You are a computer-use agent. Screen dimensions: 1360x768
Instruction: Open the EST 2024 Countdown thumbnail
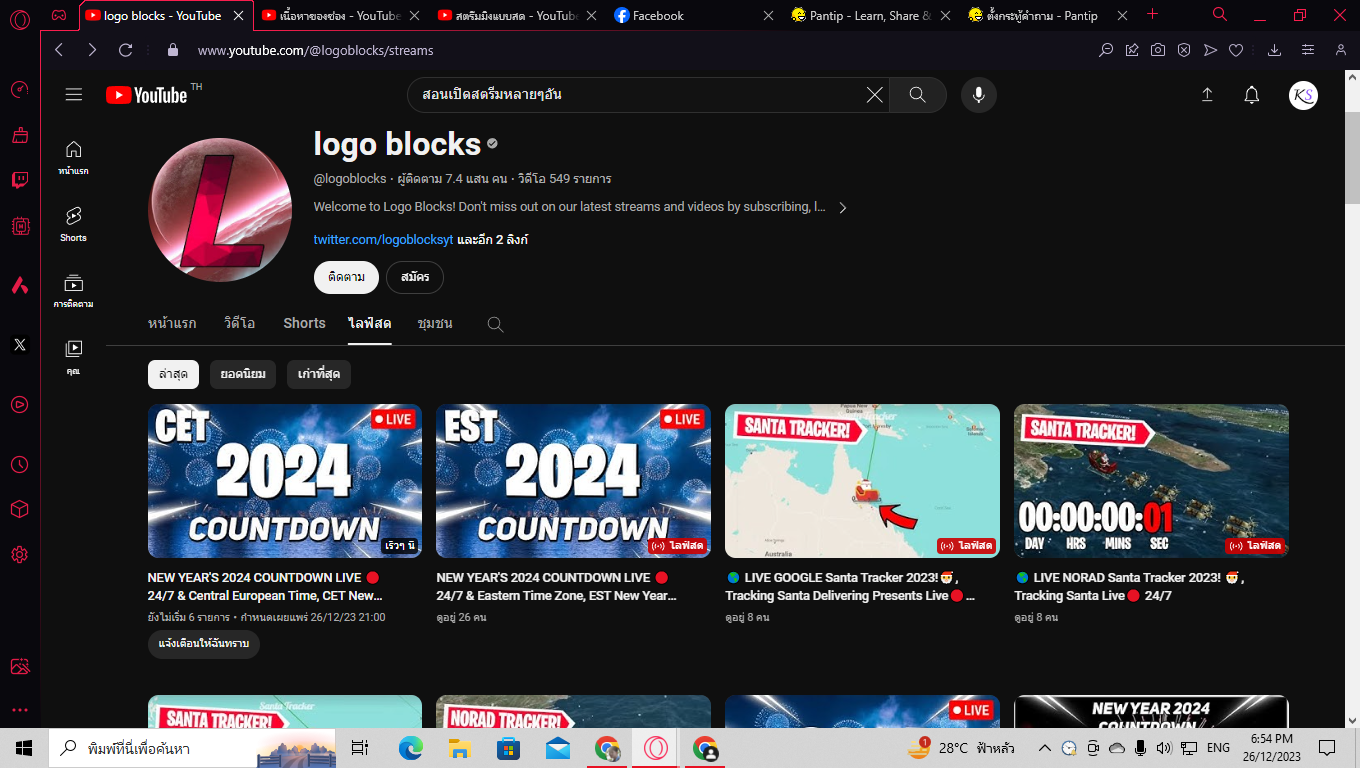[574, 481]
